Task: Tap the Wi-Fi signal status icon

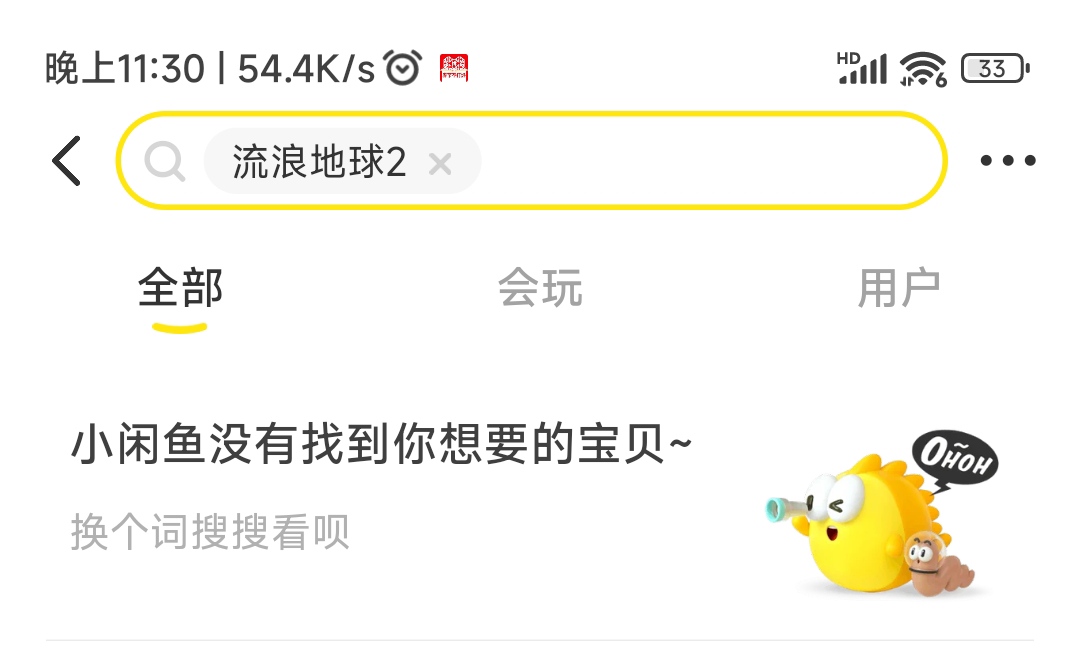Action: click(x=923, y=69)
